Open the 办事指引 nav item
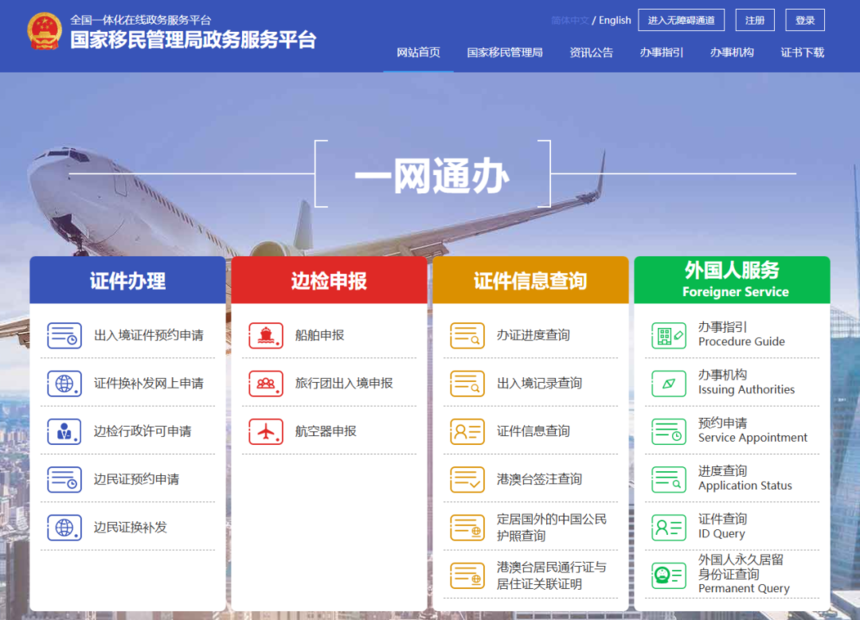The image size is (860, 620). point(661,53)
